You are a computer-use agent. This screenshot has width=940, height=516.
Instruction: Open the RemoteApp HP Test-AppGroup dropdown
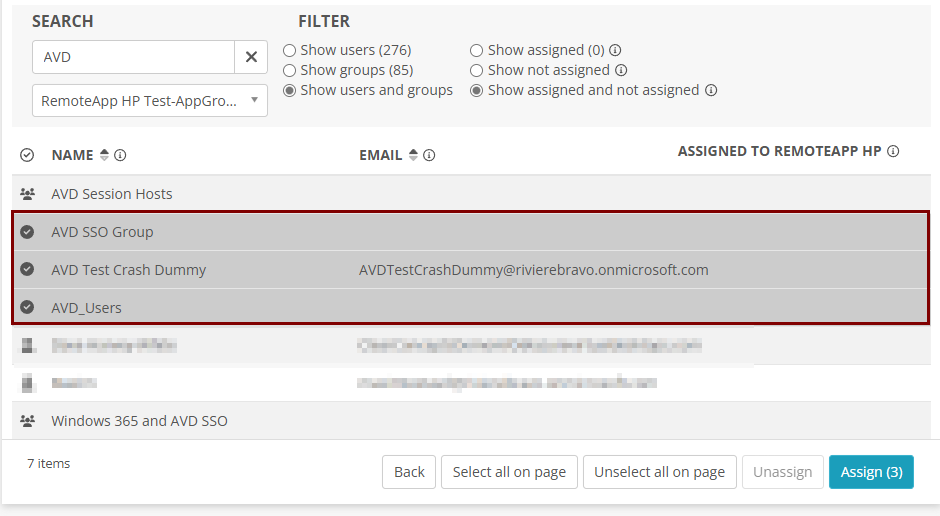[150, 101]
